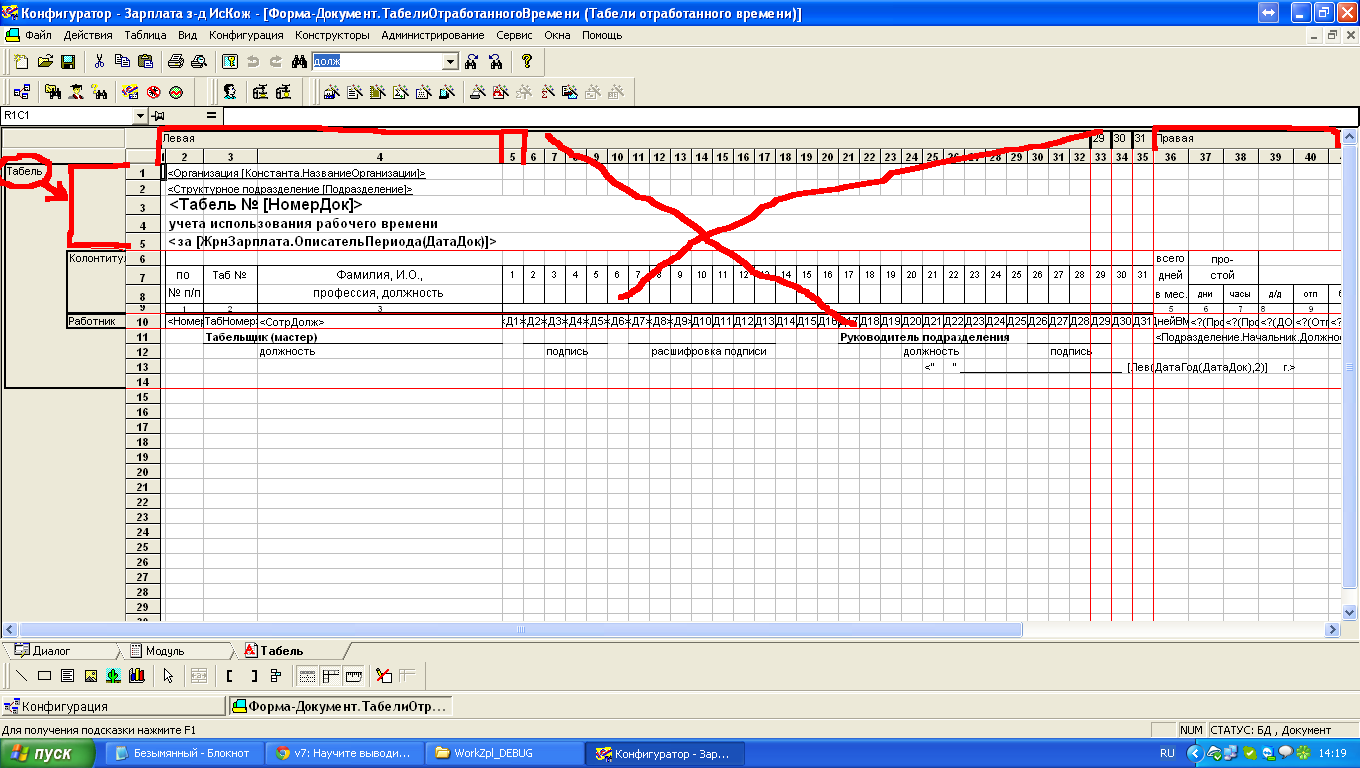Screen dimensions: 1360x768
Task: Click the scissors cut icon
Action: pos(100,61)
